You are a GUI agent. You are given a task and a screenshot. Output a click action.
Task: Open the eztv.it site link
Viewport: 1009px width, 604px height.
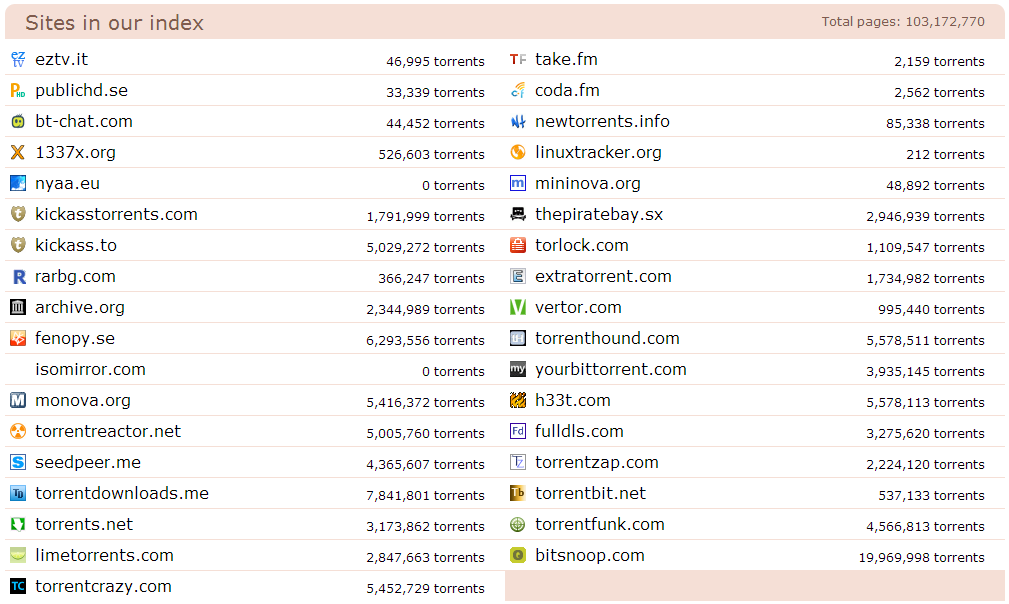61,59
